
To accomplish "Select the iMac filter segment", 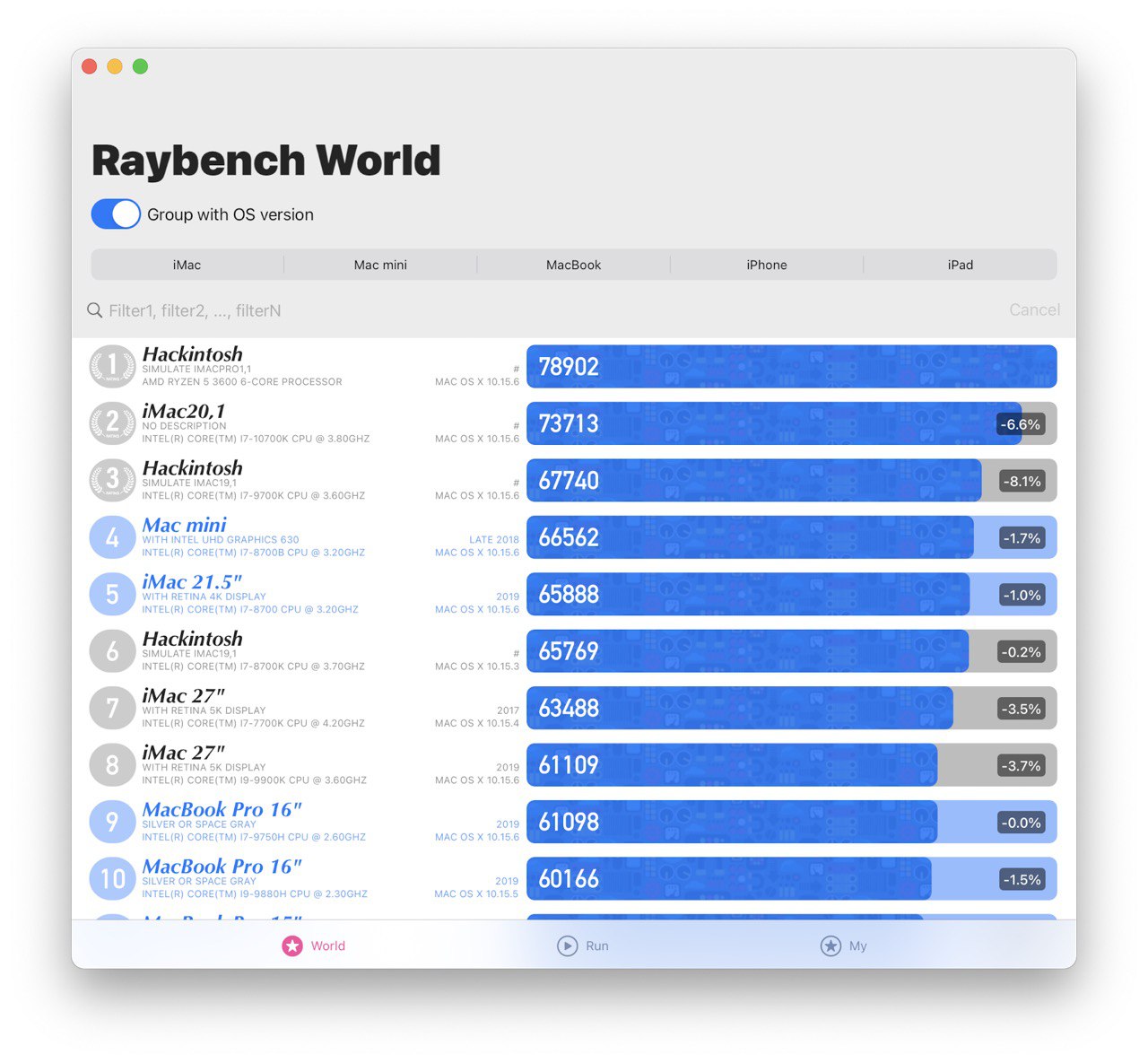I will [x=187, y=265].
